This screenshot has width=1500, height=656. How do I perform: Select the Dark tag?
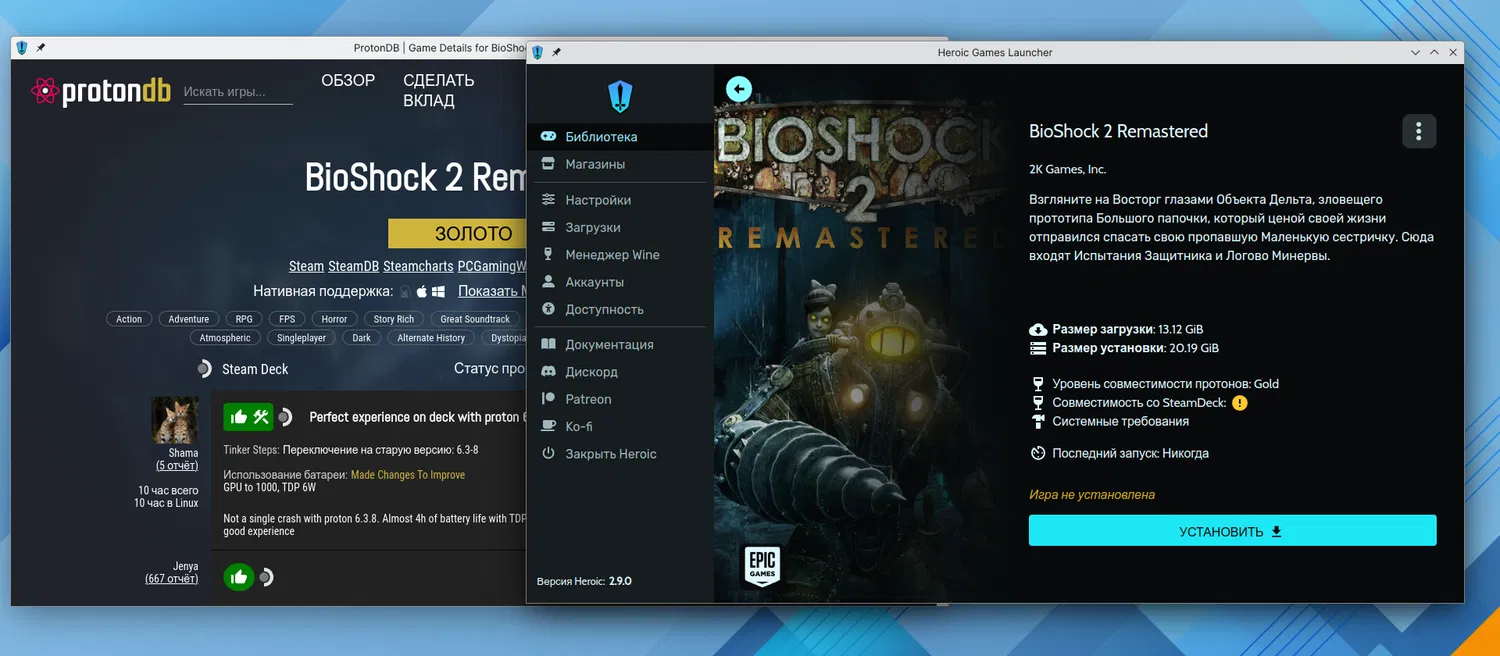coord(362,338)
